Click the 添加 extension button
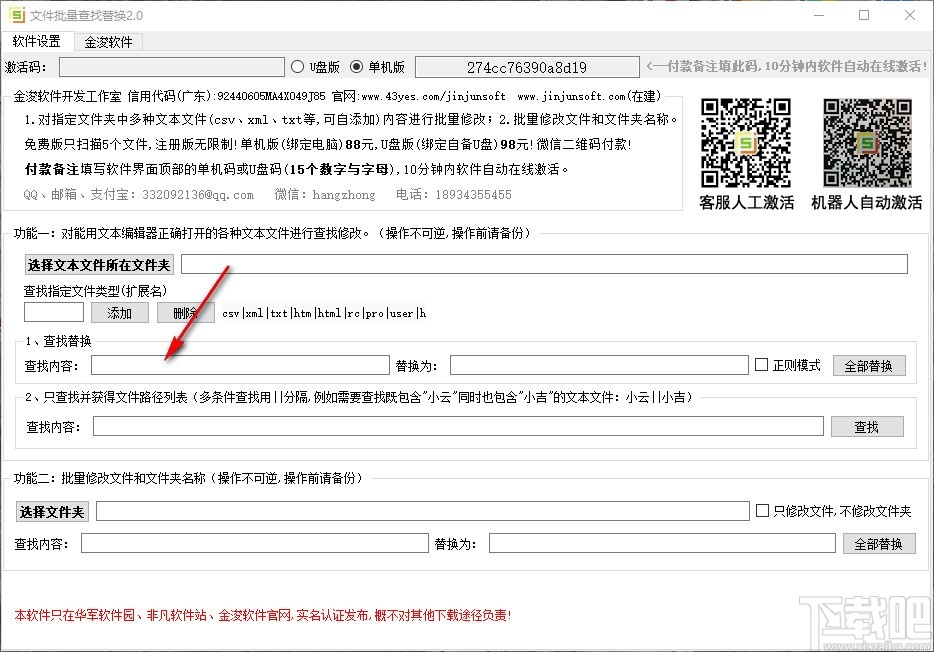Image resolution: width=934 pixels, height=652 pixels. click(120, 313)
